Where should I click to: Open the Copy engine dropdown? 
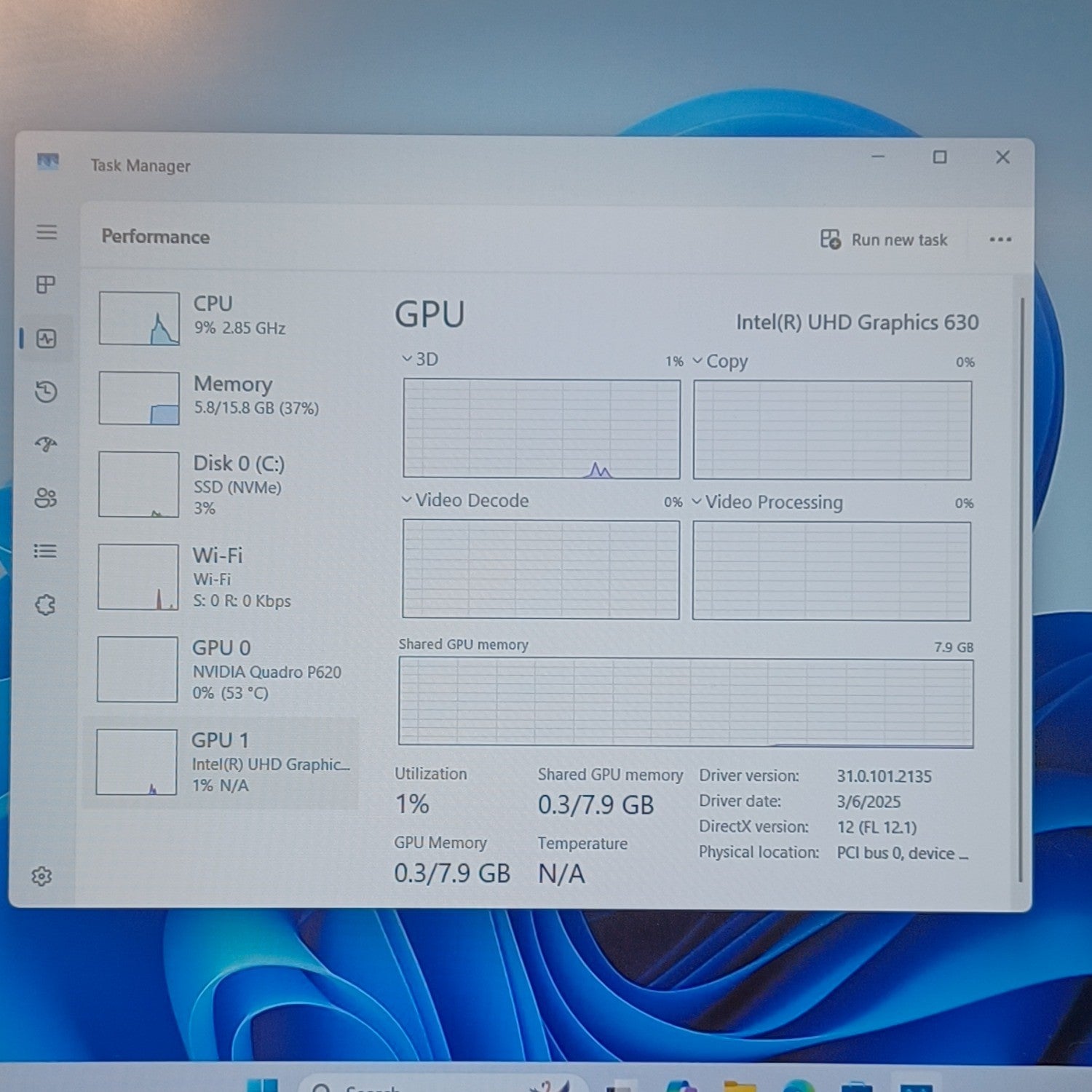coord(720,361)
